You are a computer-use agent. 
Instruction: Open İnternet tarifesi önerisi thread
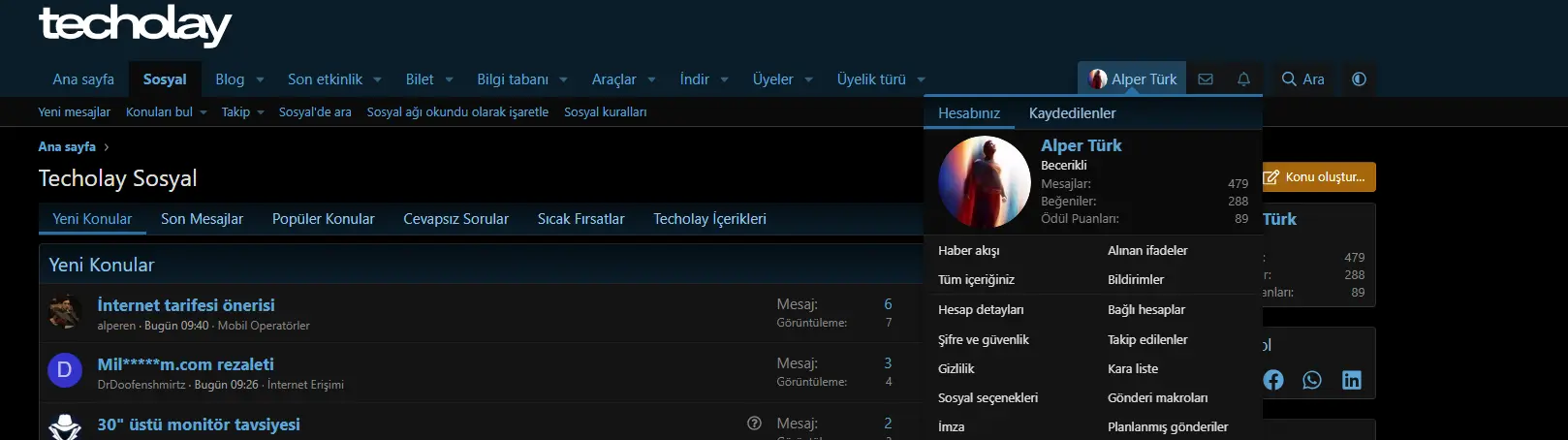click(x=186, y=305)
